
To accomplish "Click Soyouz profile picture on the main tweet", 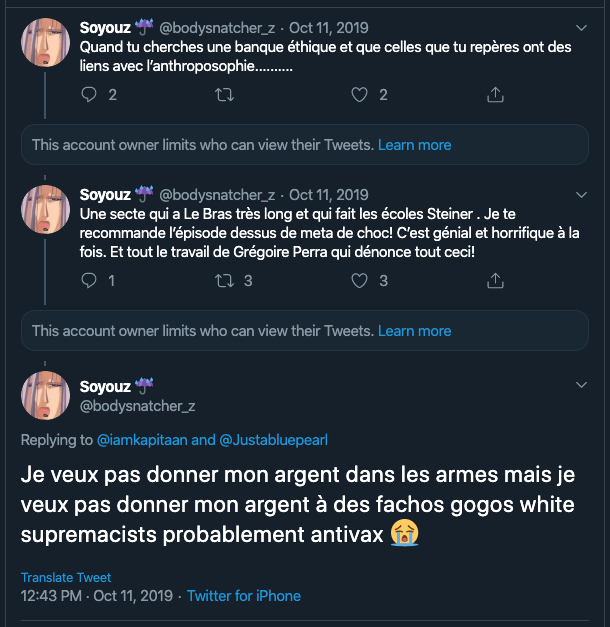I will [x=45, y=395].
